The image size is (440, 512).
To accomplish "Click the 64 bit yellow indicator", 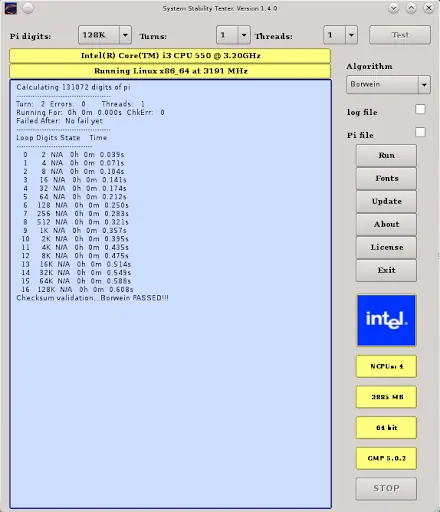I will [x=386, y=427].
